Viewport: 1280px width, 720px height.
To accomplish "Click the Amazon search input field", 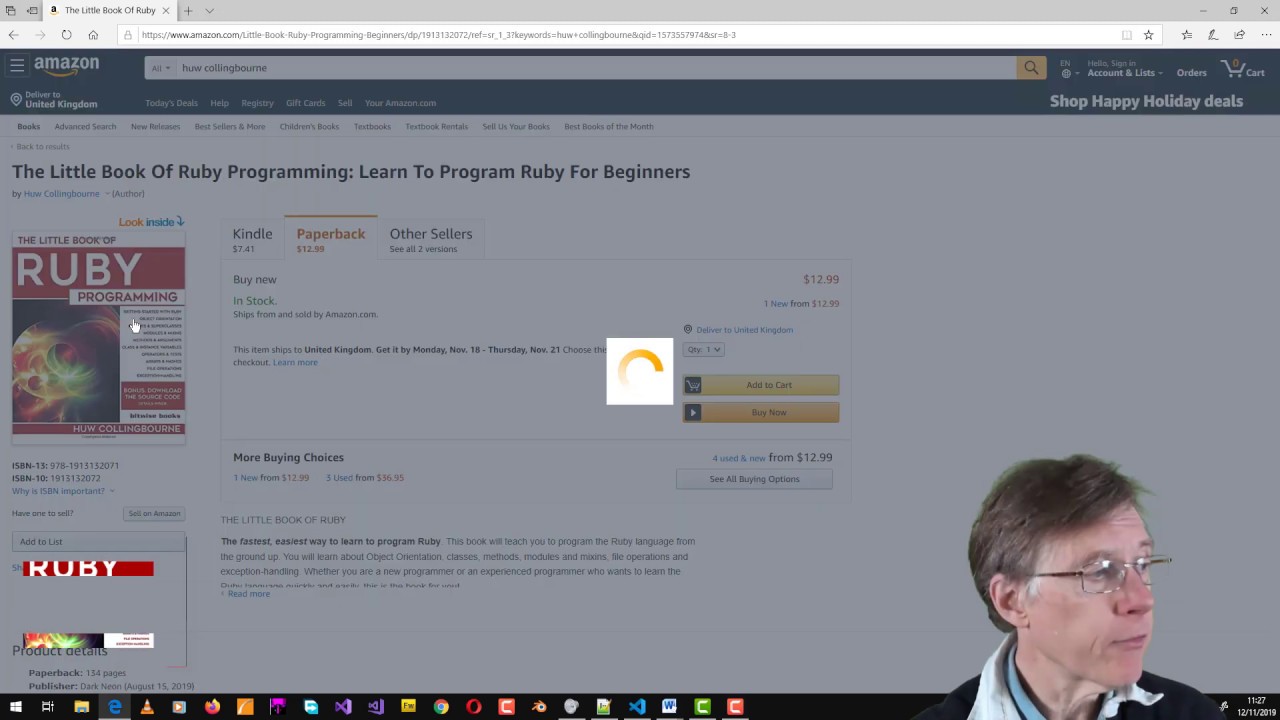I will point(595,67).
